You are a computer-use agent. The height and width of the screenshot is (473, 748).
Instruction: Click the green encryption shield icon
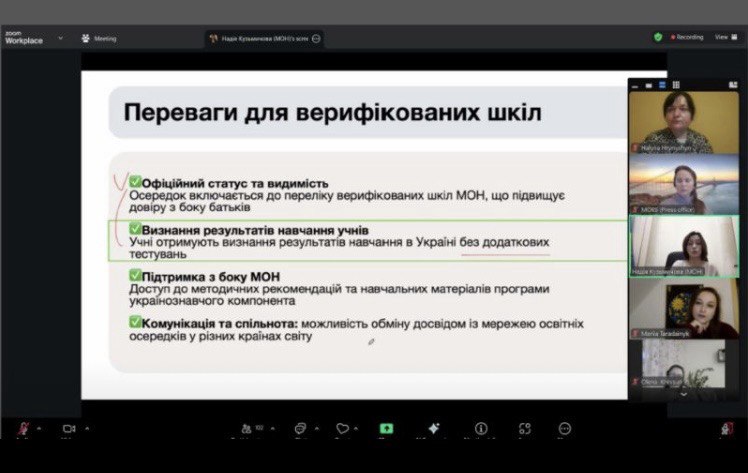coord(658,37)
